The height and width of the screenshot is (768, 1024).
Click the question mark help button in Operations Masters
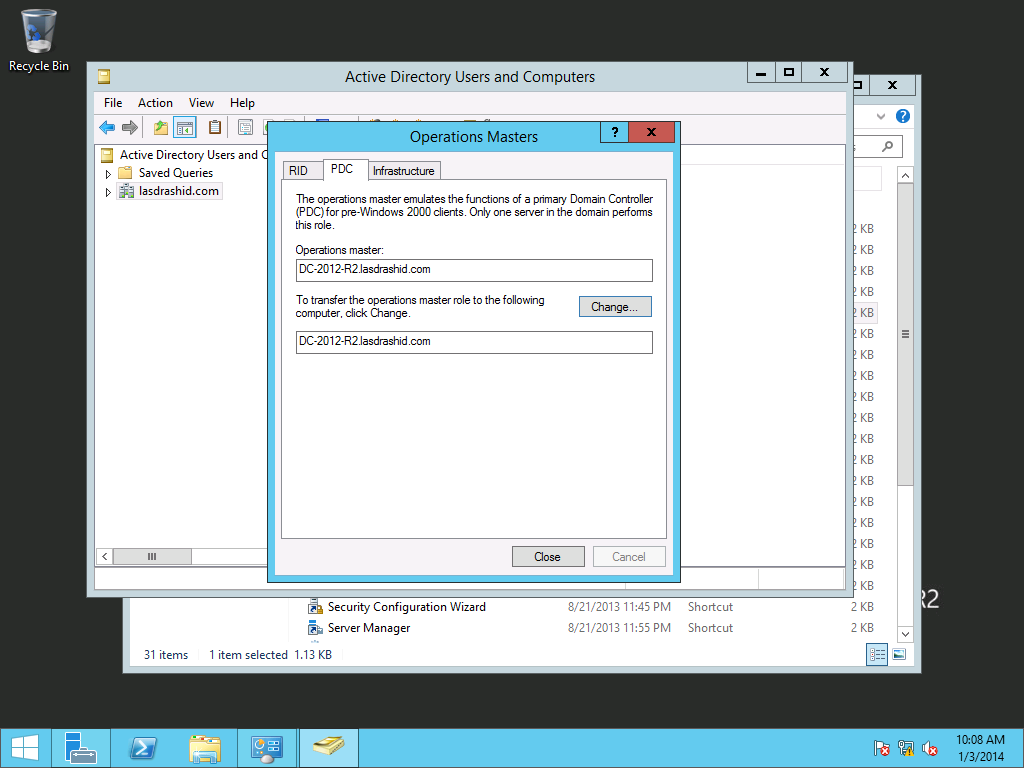click(615, 132)
